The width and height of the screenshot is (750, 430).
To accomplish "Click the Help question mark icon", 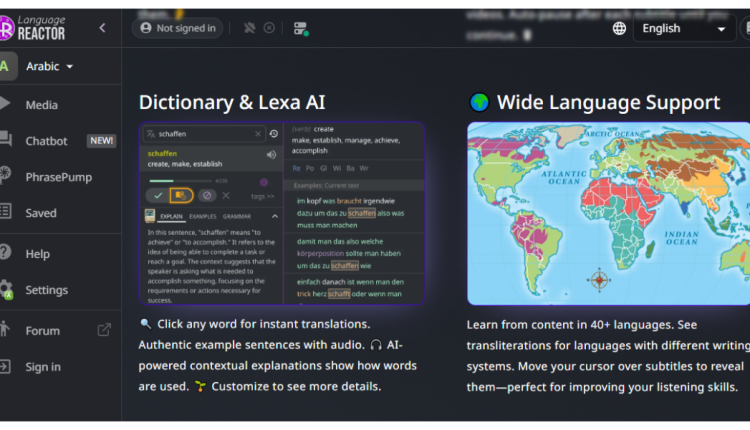I will (x=5, y=252).
